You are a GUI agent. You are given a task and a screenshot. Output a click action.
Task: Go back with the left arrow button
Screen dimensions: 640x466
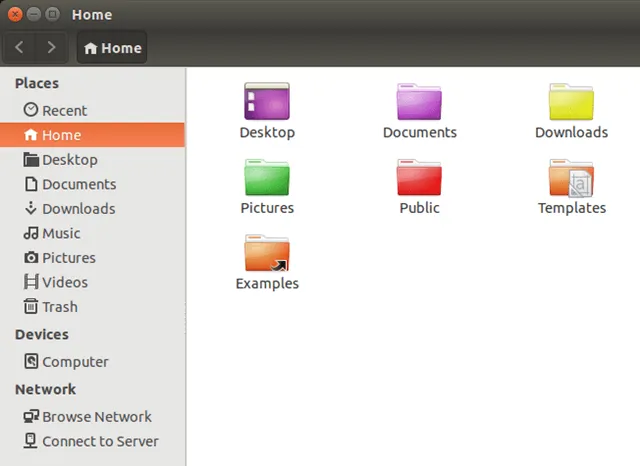click(x=19, y=47)
